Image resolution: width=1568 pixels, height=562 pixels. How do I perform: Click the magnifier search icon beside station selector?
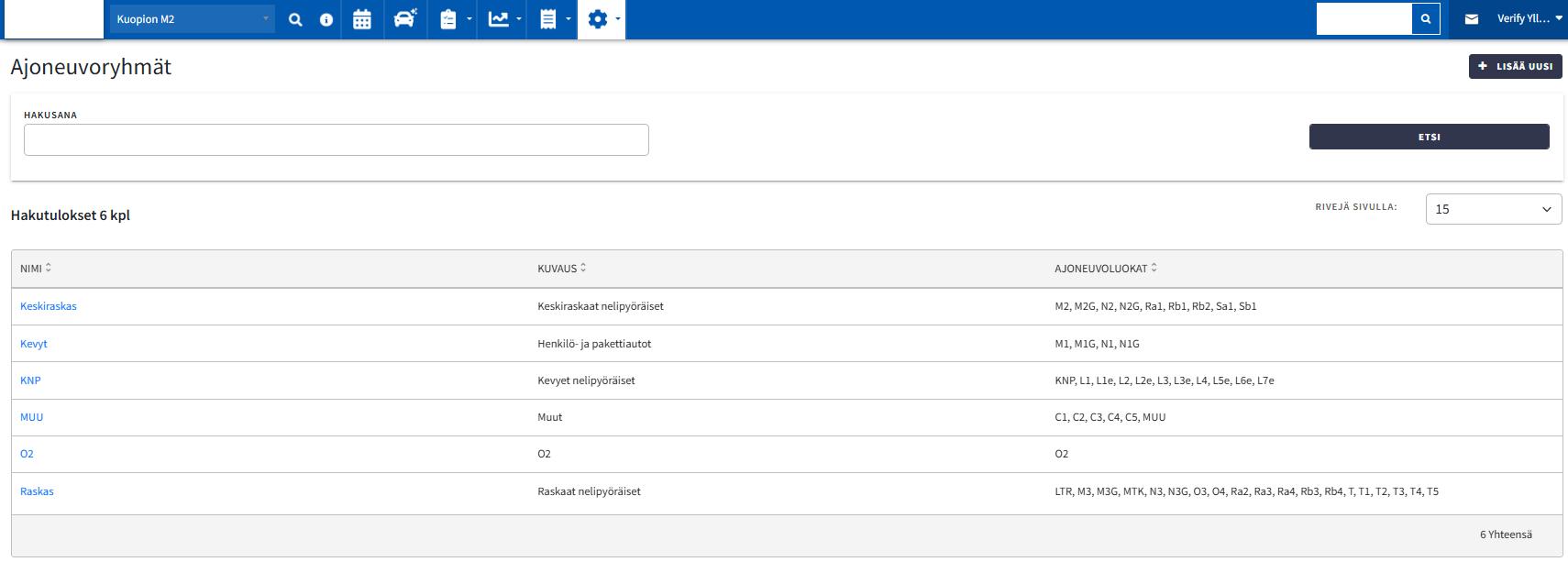[x=295, y=19]
